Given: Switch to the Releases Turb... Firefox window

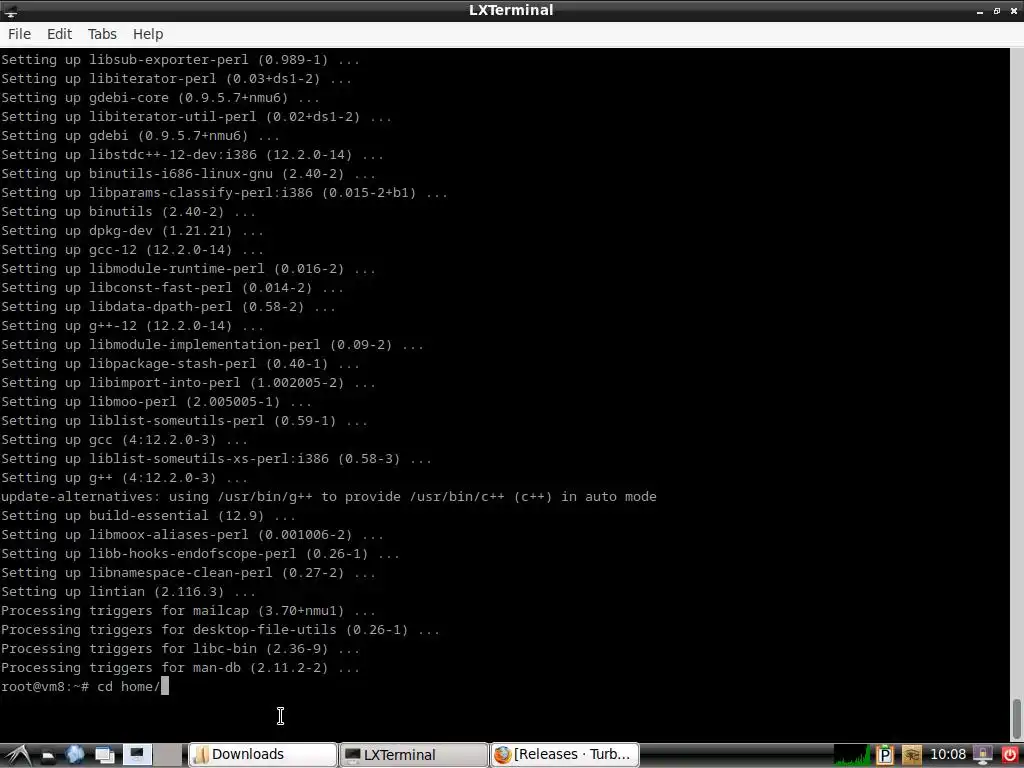Looking at the screenshot, I should point(565,754).
